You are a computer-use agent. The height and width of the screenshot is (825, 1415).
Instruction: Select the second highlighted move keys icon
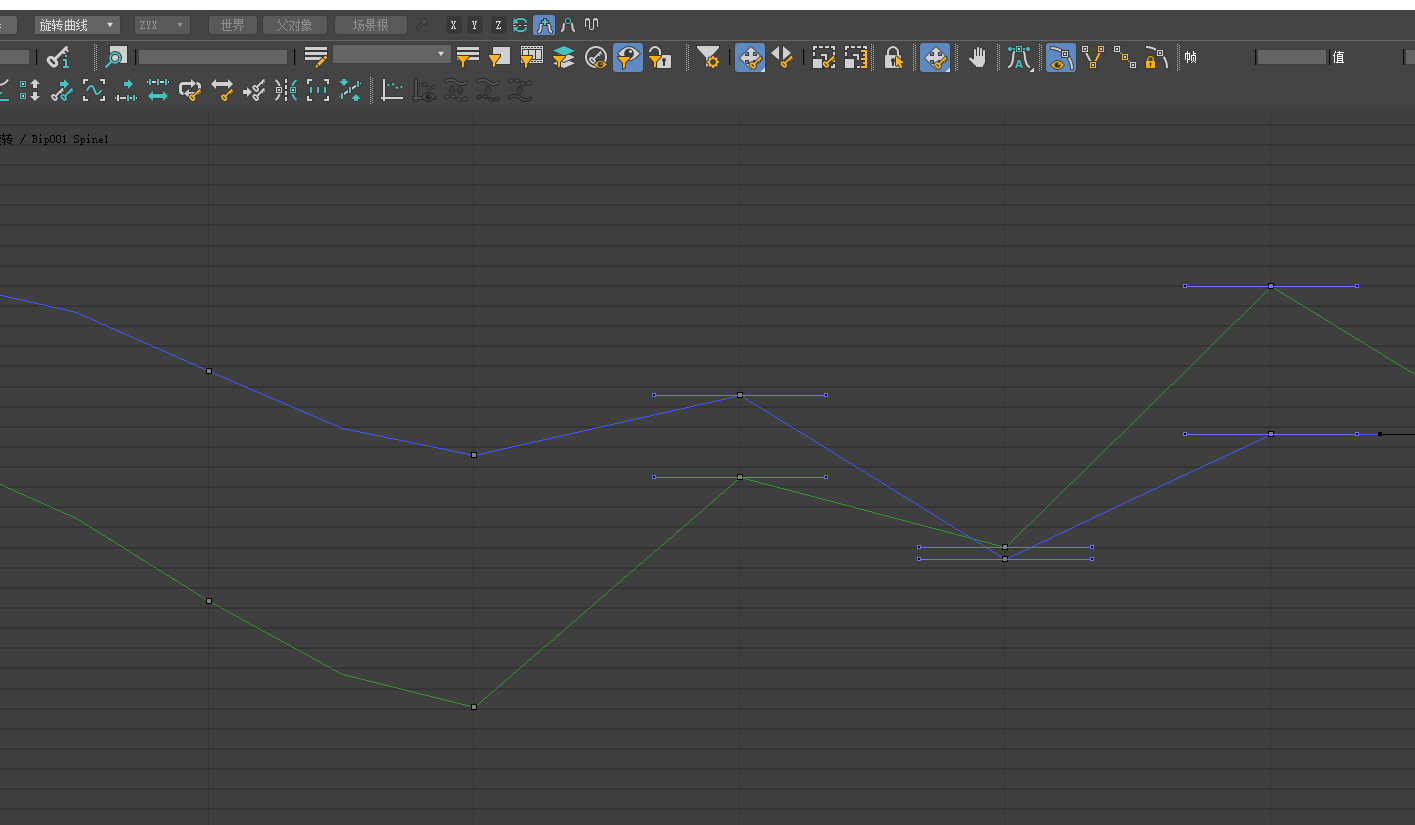click(x=935, y=57)
